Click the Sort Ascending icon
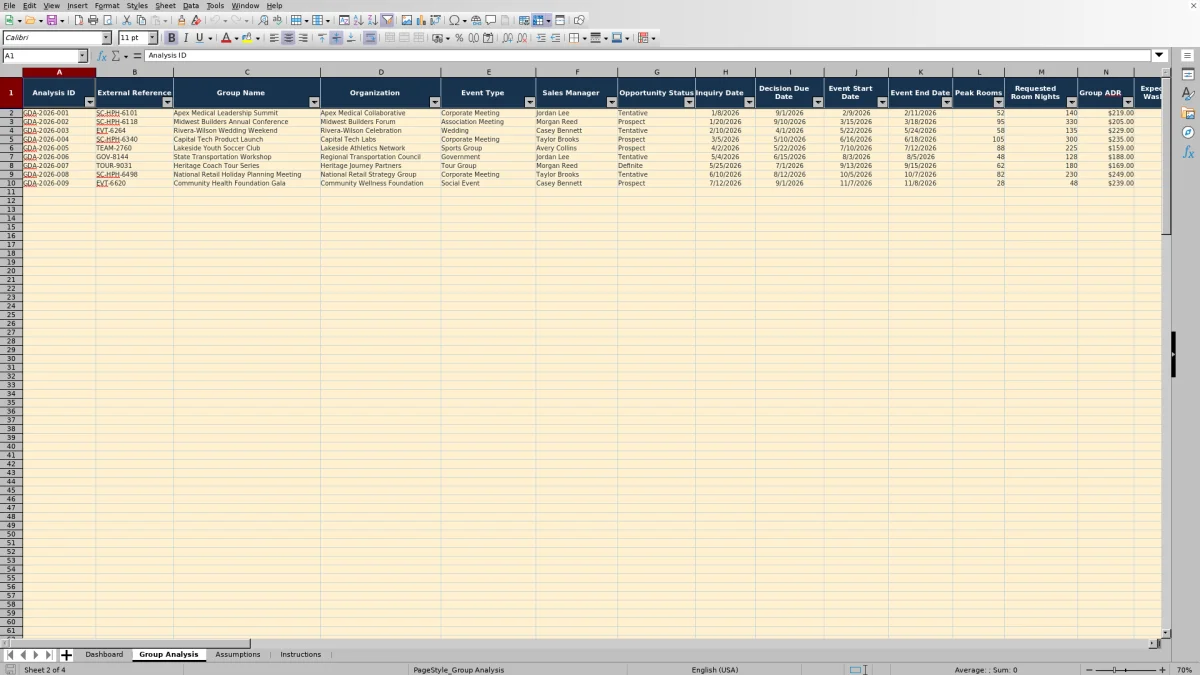This screenshot has width=1200, height=675. coord(358,20)
